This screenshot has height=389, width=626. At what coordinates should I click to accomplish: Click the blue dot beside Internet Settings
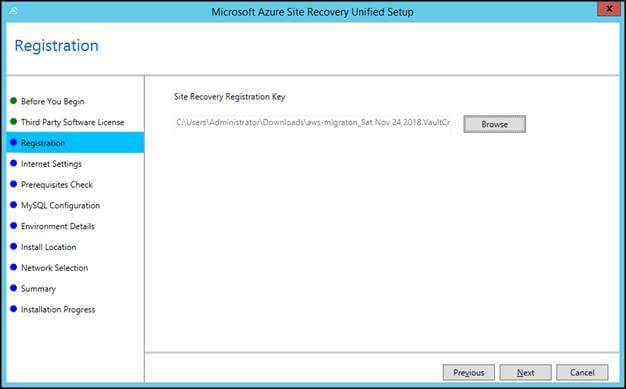click(14, 163)
